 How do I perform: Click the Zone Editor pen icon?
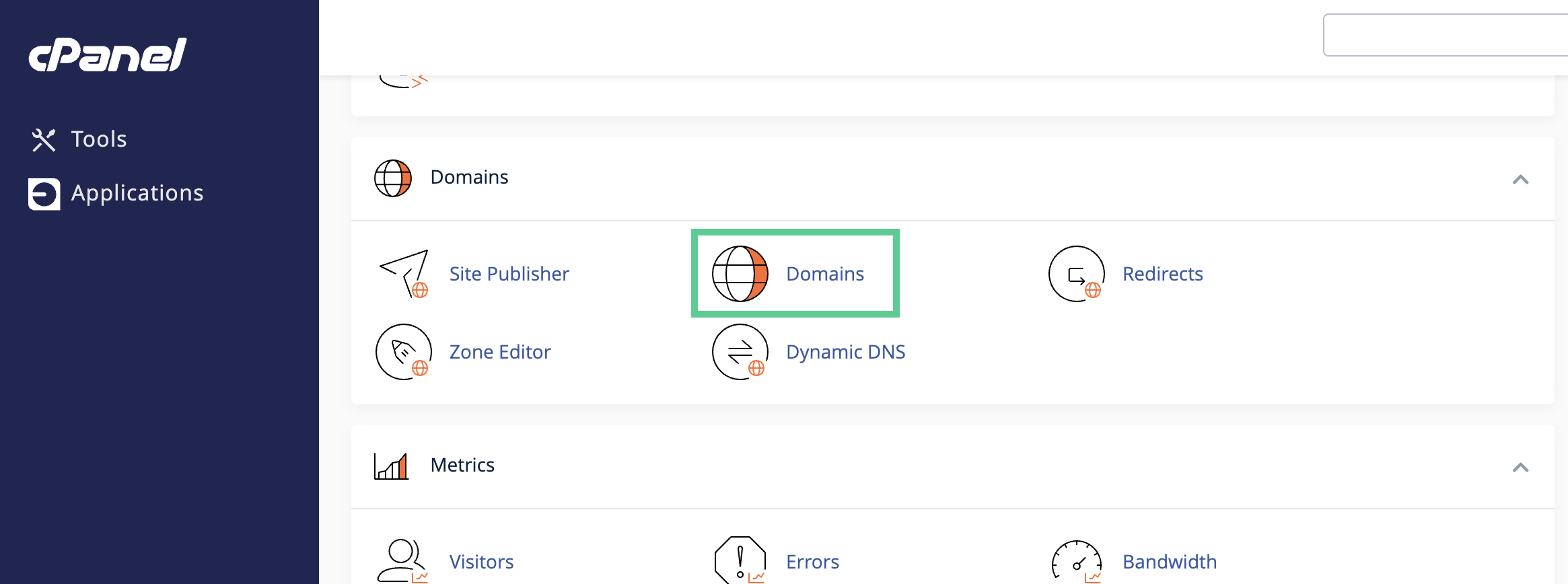click(x=404, y=352)
